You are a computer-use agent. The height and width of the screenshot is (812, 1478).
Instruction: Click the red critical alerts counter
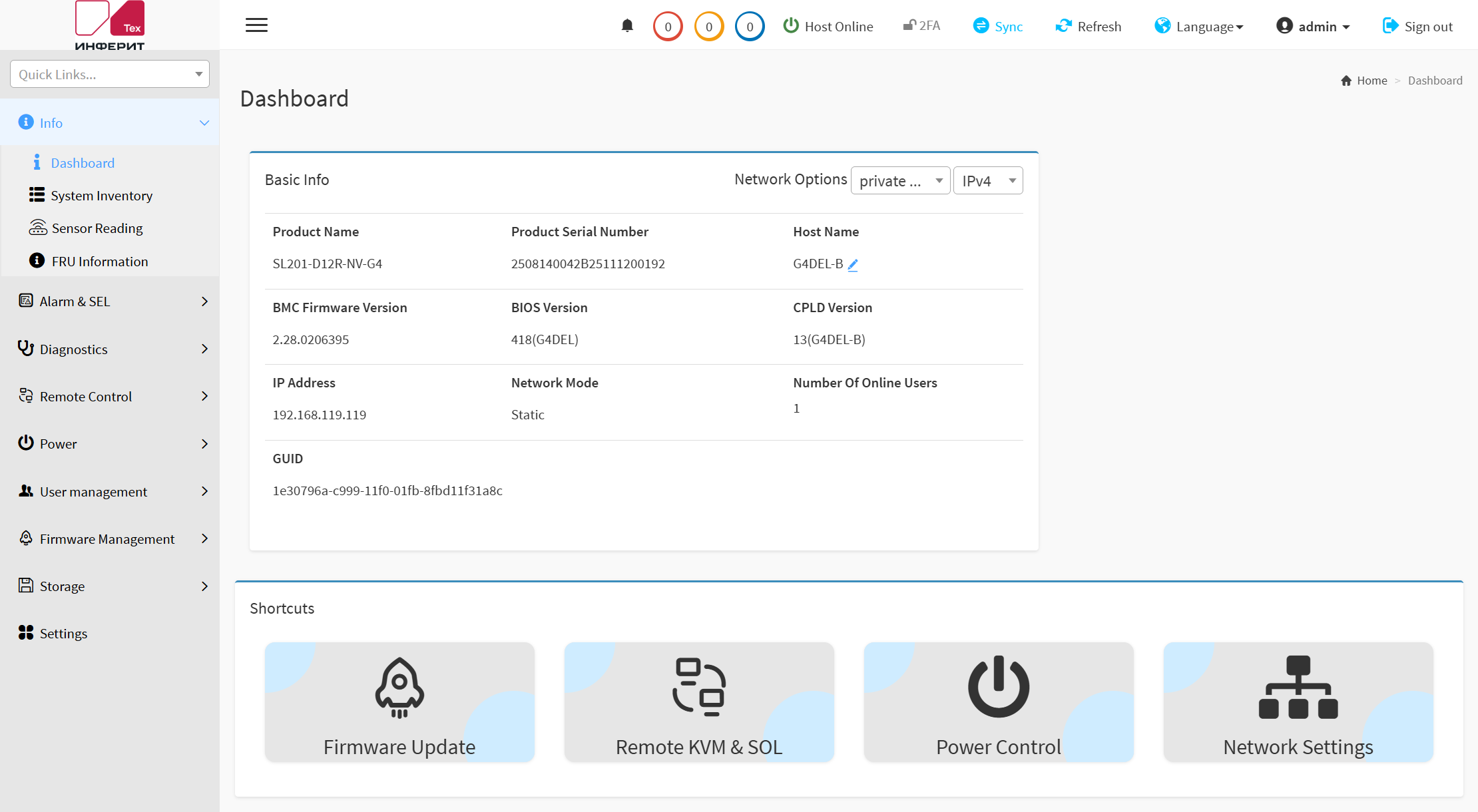tap(668, 27)
